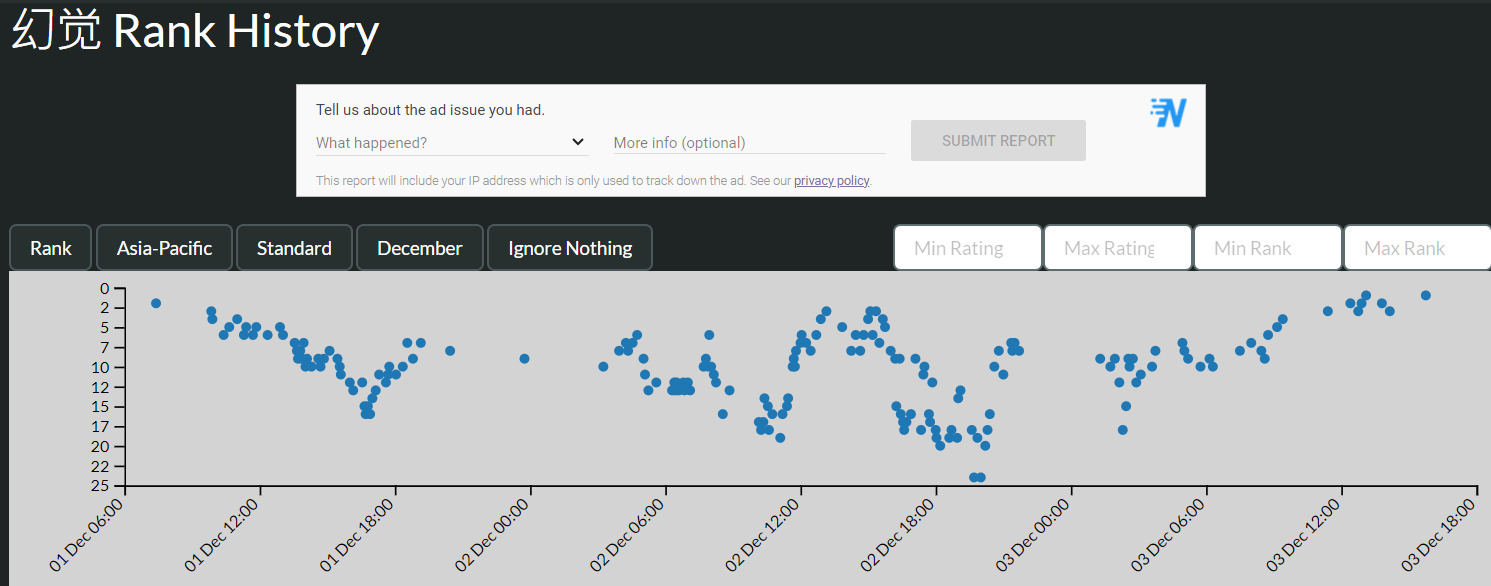The width and height of the screenshot is (1491, 586).
Task: Change the Asia-Pacific region selector
Action: (x=164, y=248)
